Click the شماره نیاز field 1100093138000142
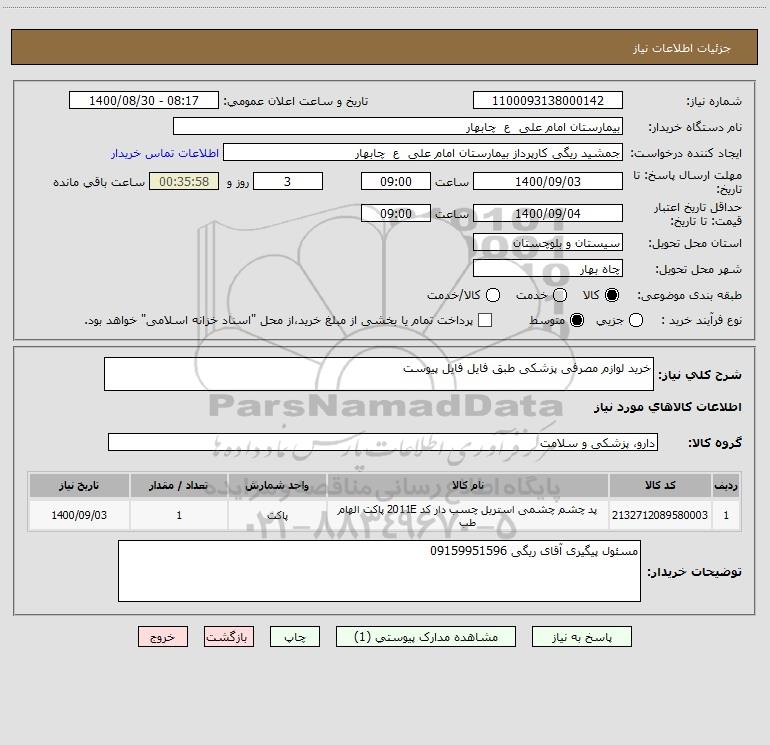The width and height of the screenshot is (770, 745). tap(548, 101)
